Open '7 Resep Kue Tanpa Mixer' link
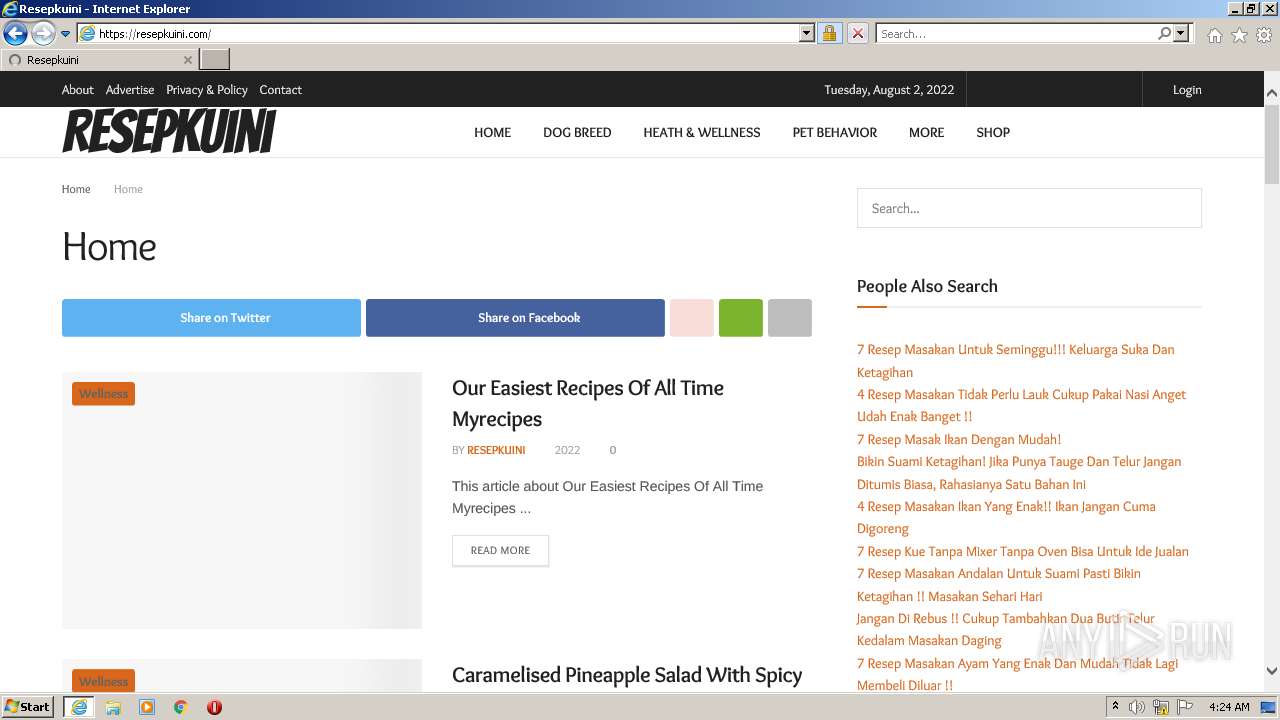This screenshot has height=720, width=1280. [1023, 551]
